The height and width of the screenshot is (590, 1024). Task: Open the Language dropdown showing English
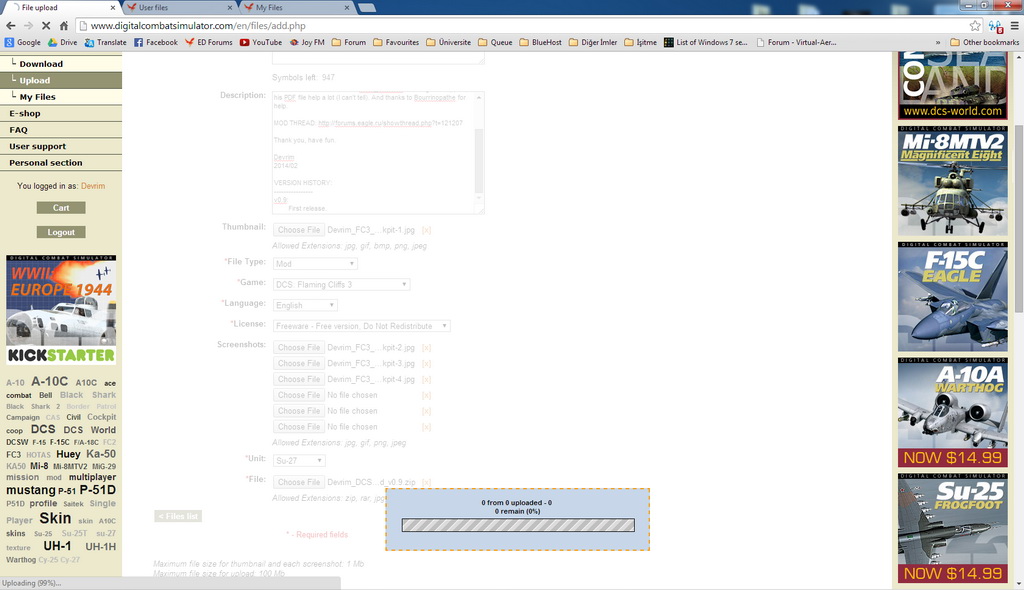pyautogui.click(x=305, y=305)
